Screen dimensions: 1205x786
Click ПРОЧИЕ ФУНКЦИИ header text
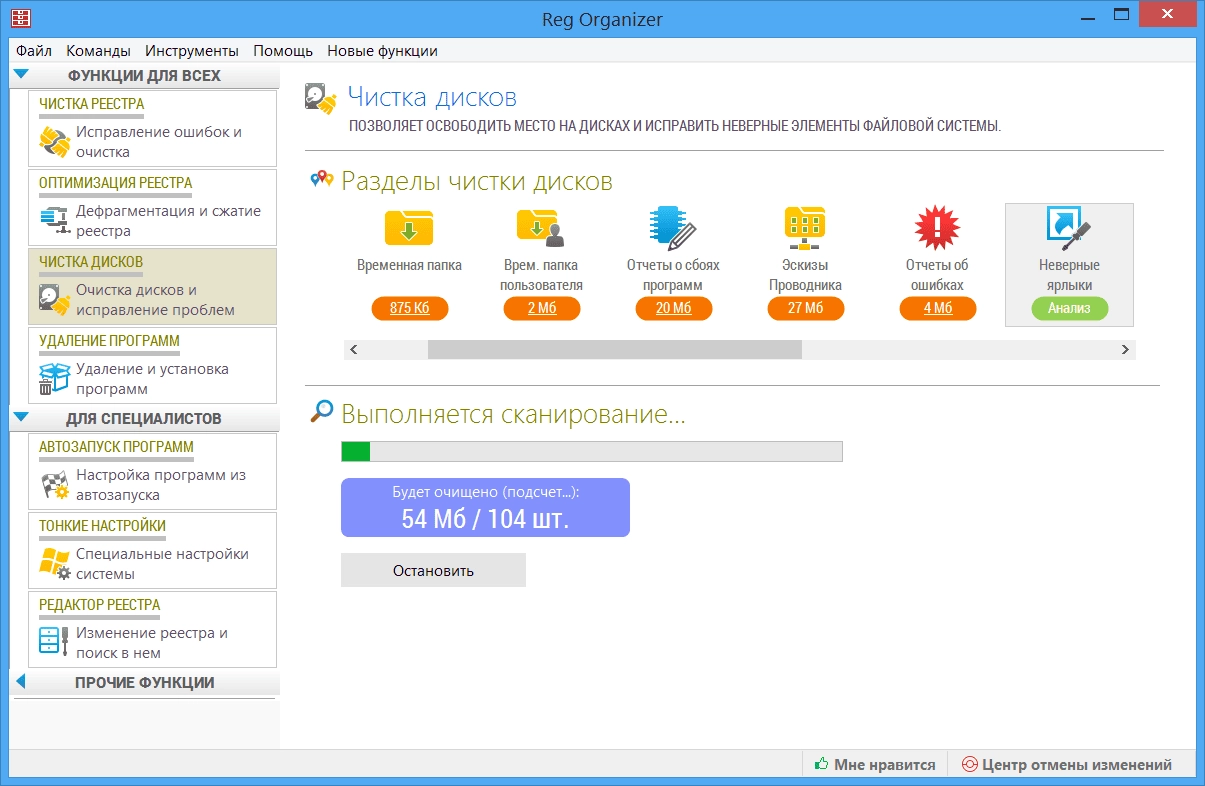coord(145,683)
